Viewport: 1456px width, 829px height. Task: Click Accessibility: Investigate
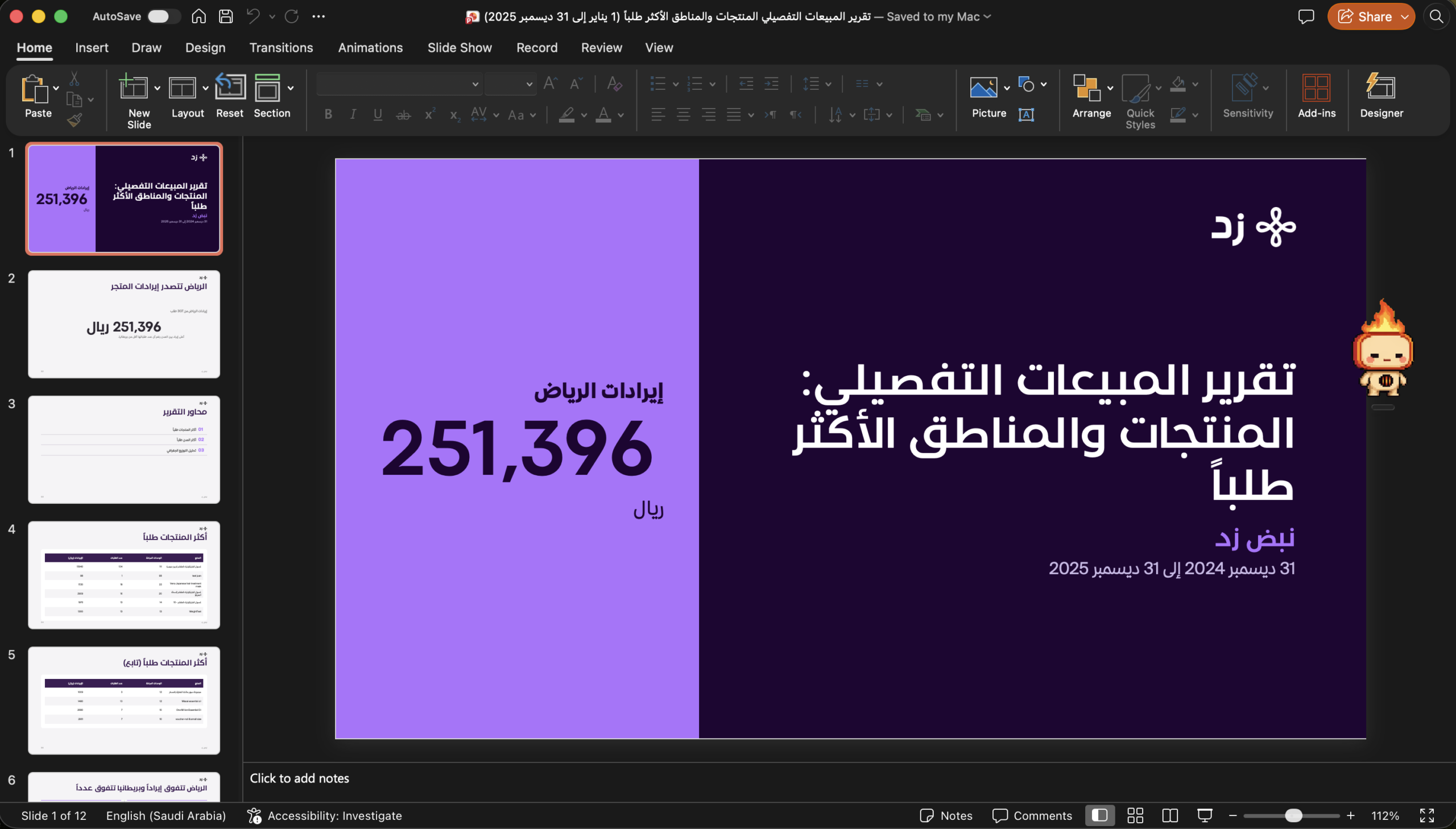(x=324, y=815)
